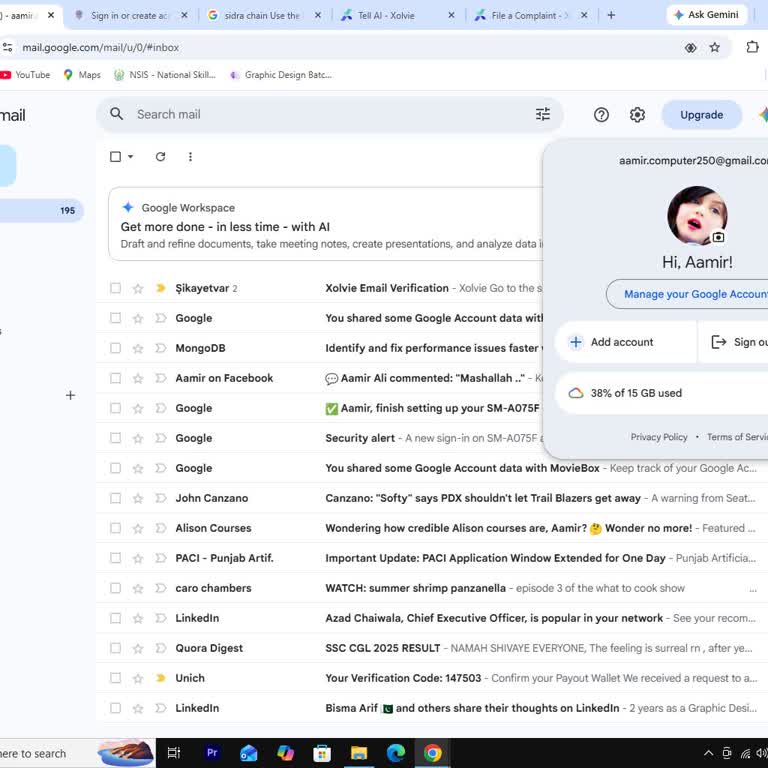
Task: Open Graphic Design Batch bookmark
Action: tap(281, 75)
